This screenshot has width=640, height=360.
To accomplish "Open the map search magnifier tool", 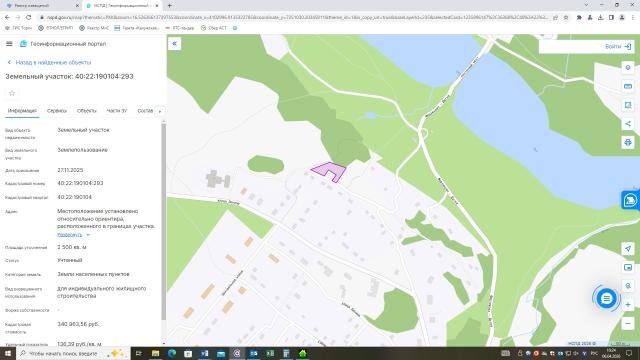I will coord(628,286).
